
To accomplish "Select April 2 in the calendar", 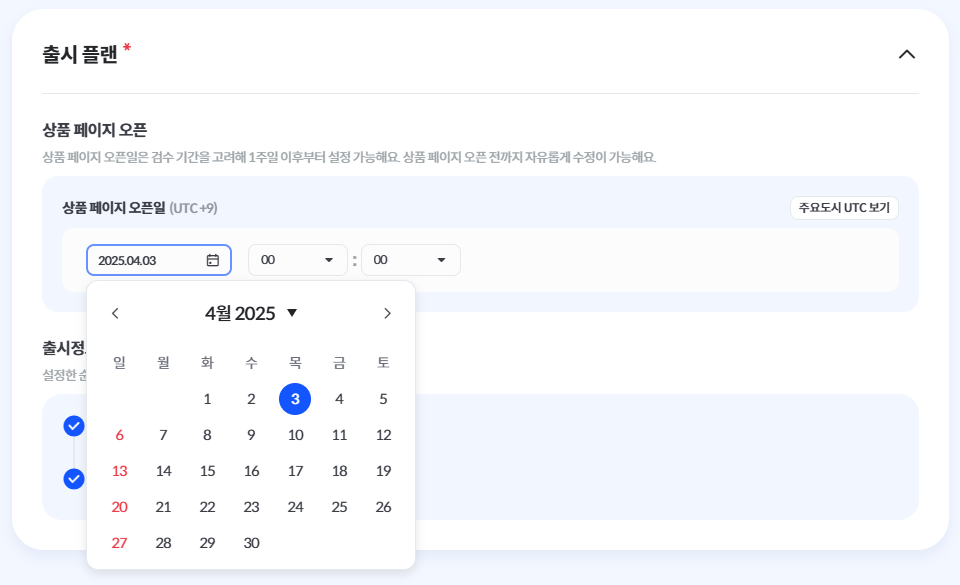I will click(x=251, y=399).
